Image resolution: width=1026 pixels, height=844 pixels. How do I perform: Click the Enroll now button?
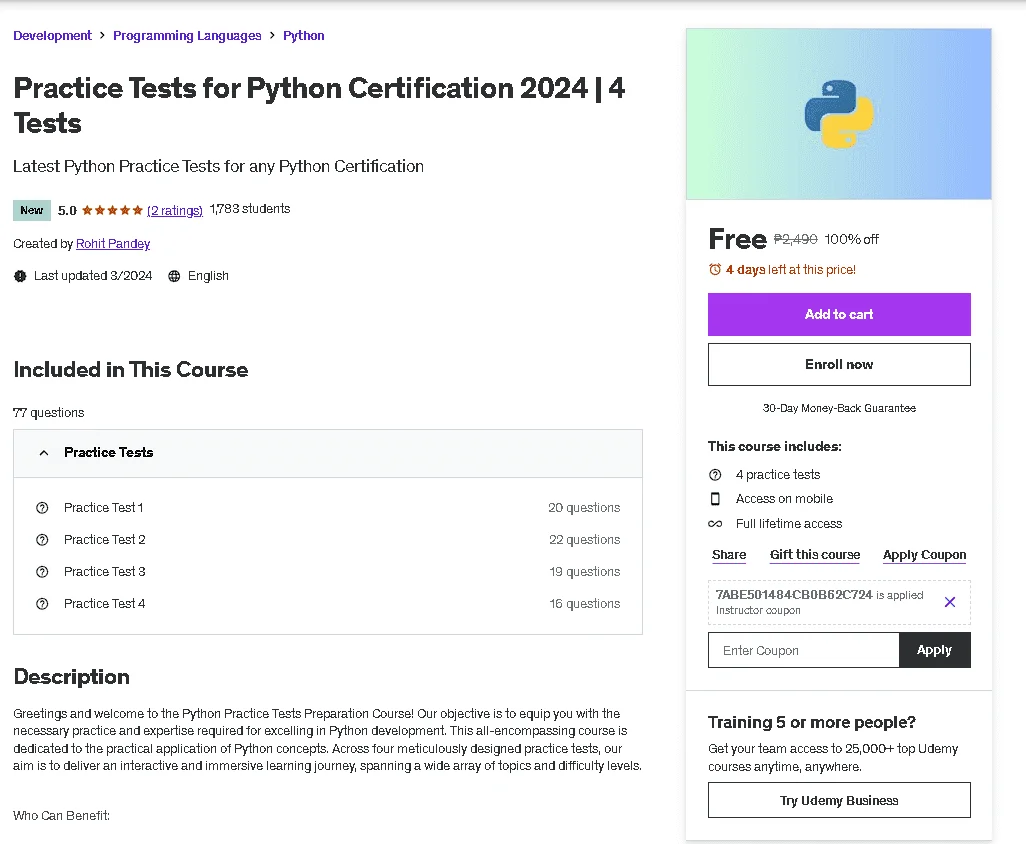coord(839,364)
